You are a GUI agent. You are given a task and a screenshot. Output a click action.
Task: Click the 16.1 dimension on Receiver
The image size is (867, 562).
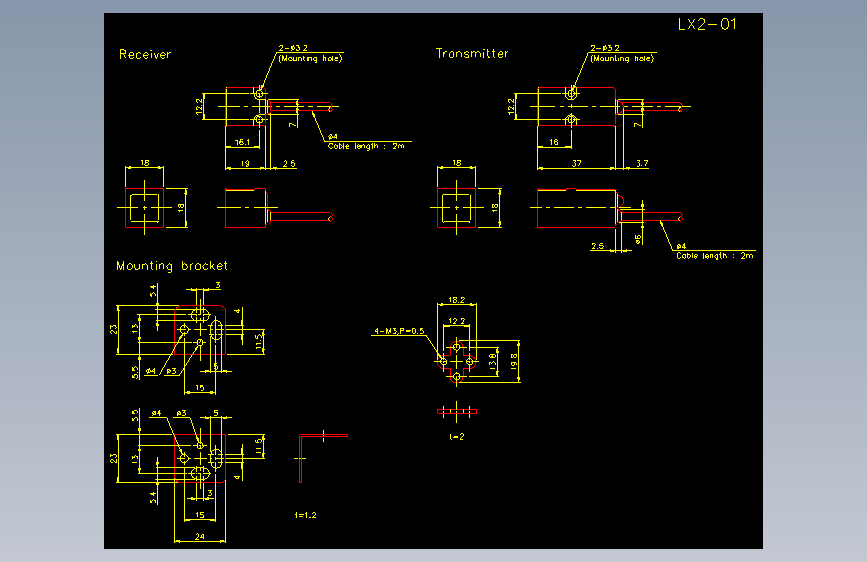pos(242,142)
